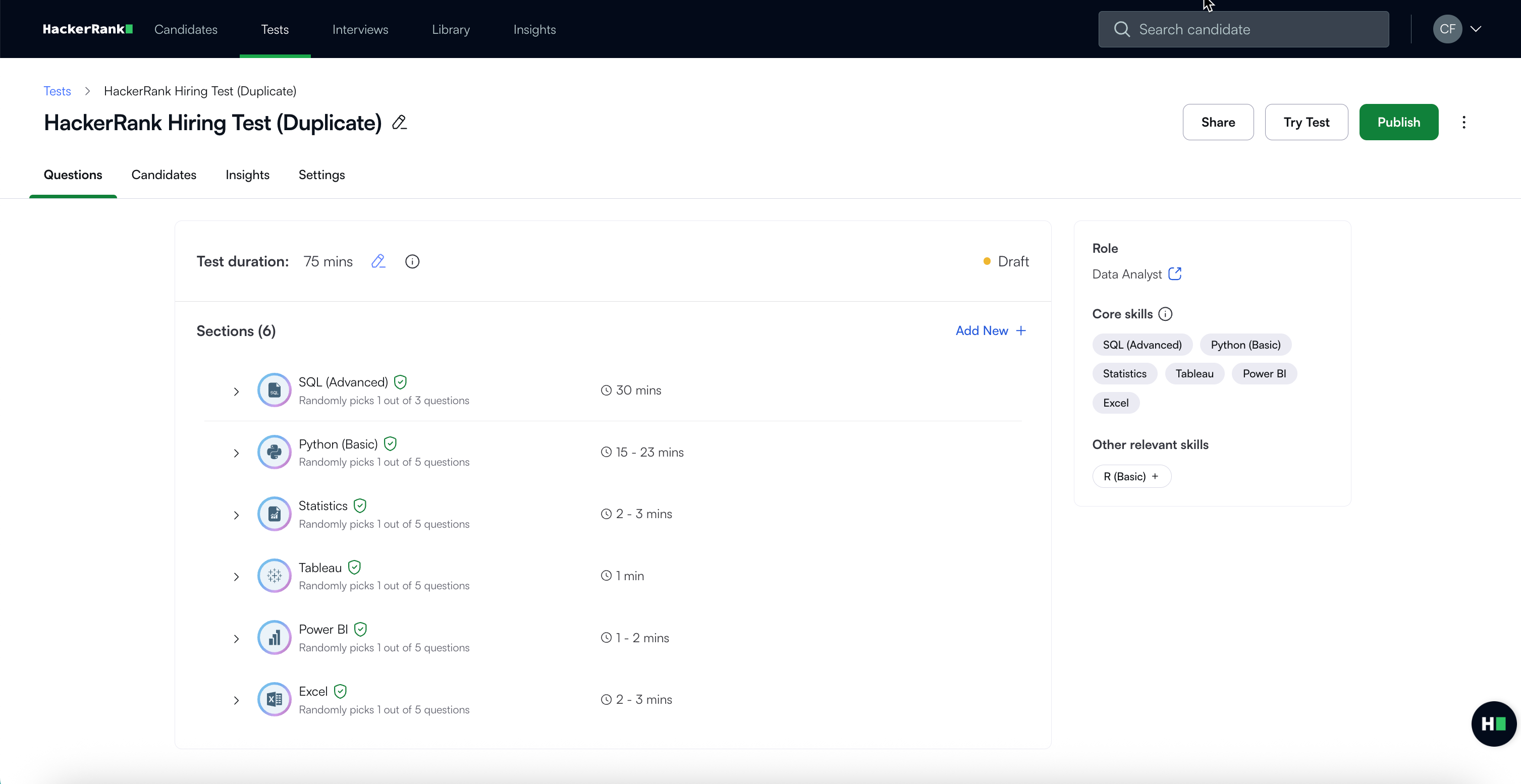Click the pencil icon beside test title
1521x784 pixels.
point(400,122)
